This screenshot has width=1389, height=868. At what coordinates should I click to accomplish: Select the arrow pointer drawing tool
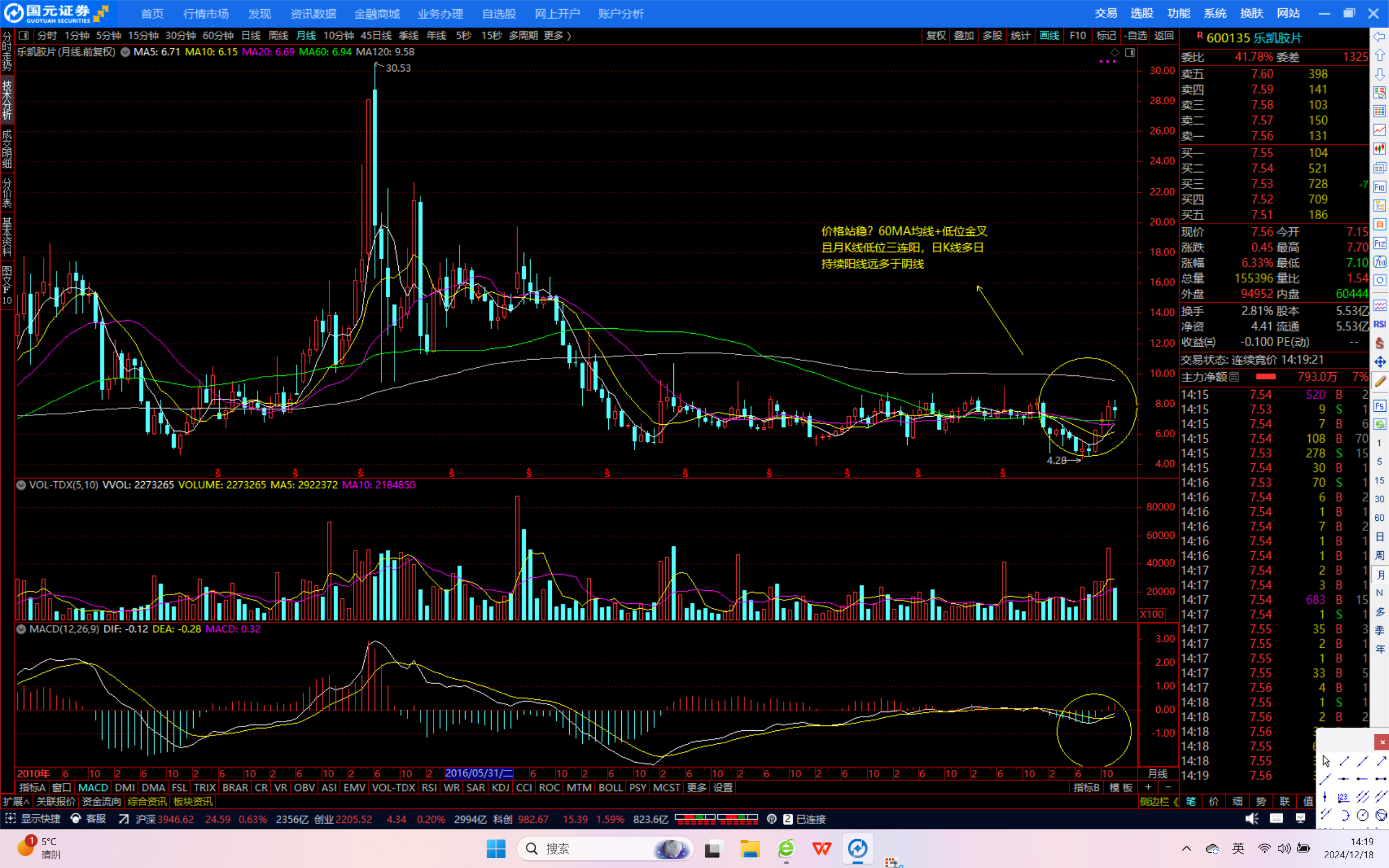pos(1327,761)
